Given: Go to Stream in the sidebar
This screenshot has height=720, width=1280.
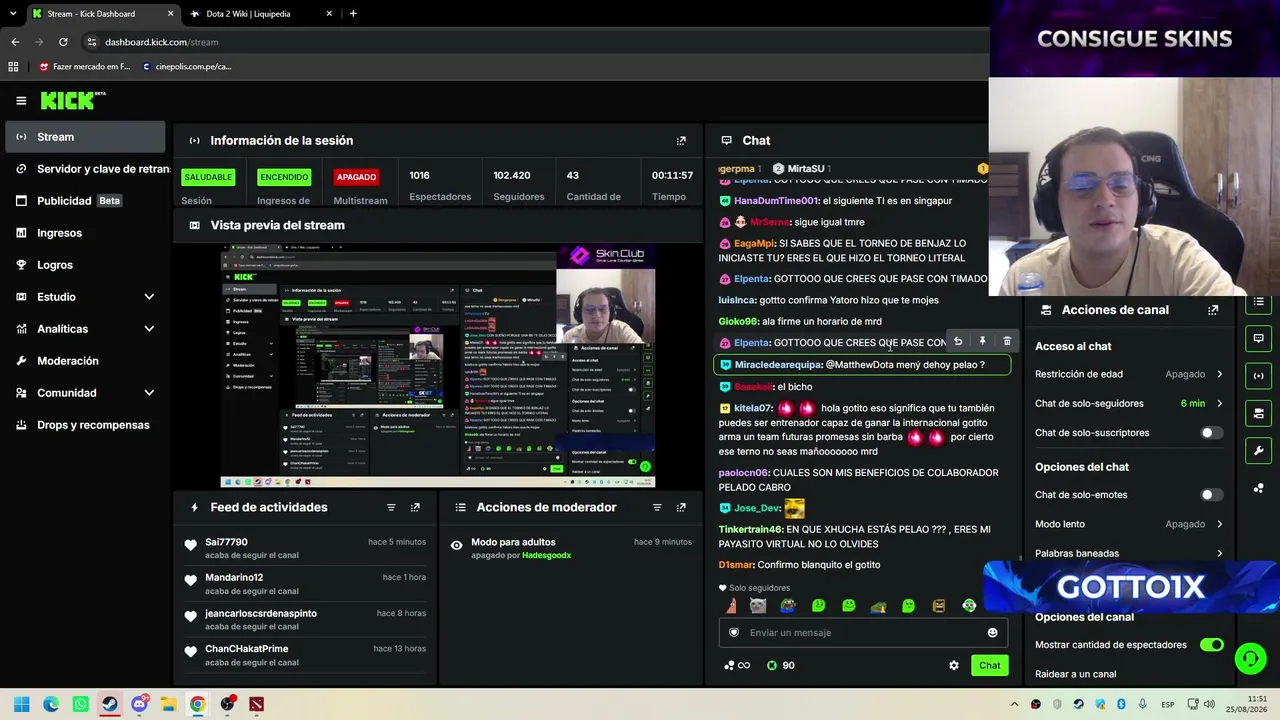Looking at the screenshot, I should pos(85,137).
